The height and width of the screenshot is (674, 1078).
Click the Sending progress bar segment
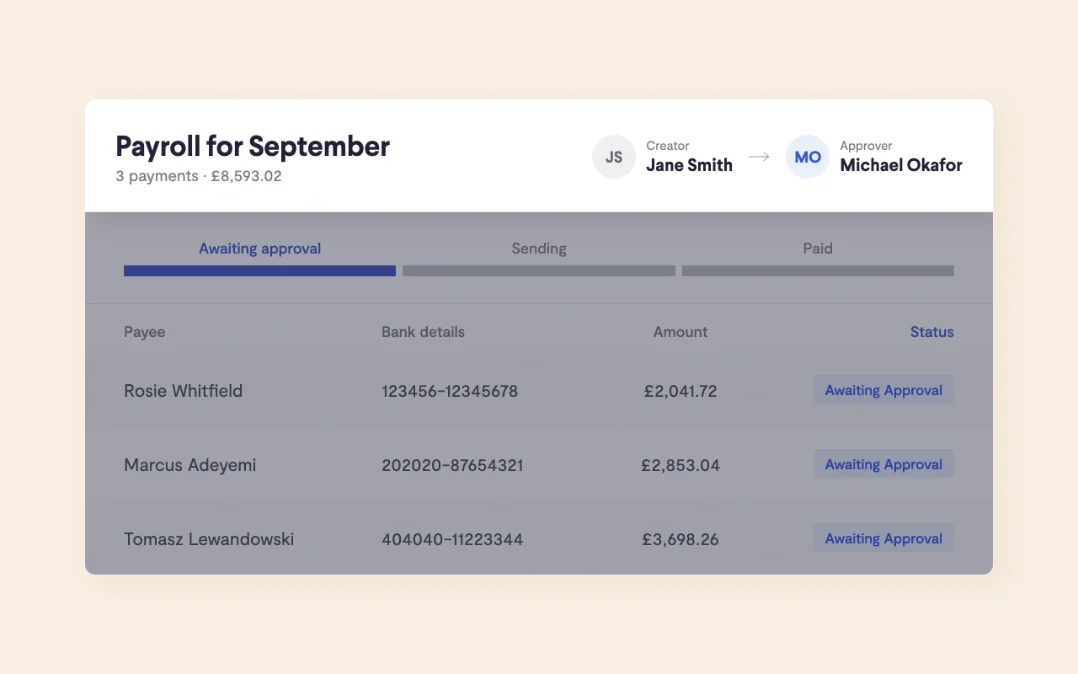[539, 271]
